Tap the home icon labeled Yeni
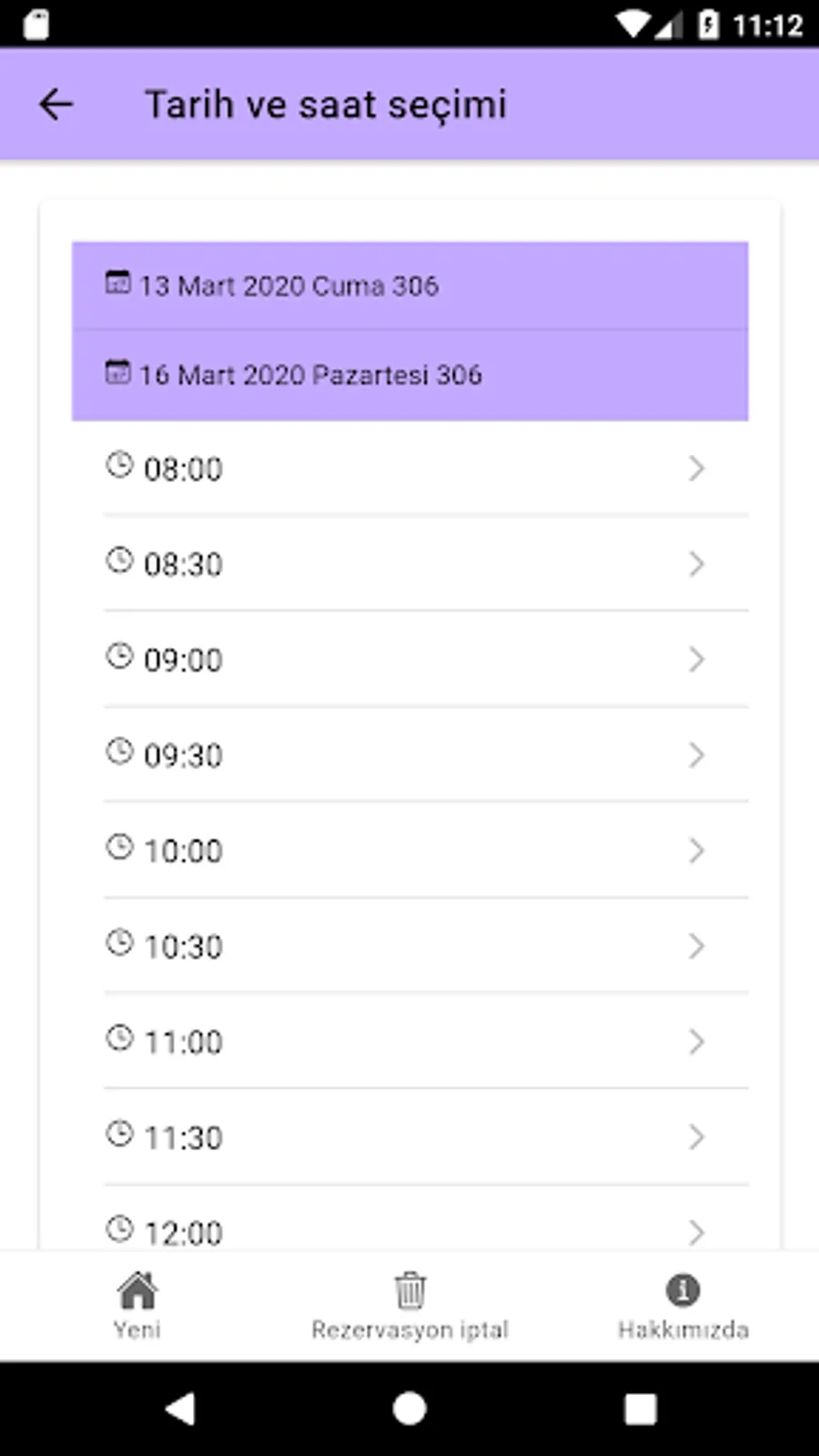This screenshot has width=819, height=1456. click(x=137, y=1290)
